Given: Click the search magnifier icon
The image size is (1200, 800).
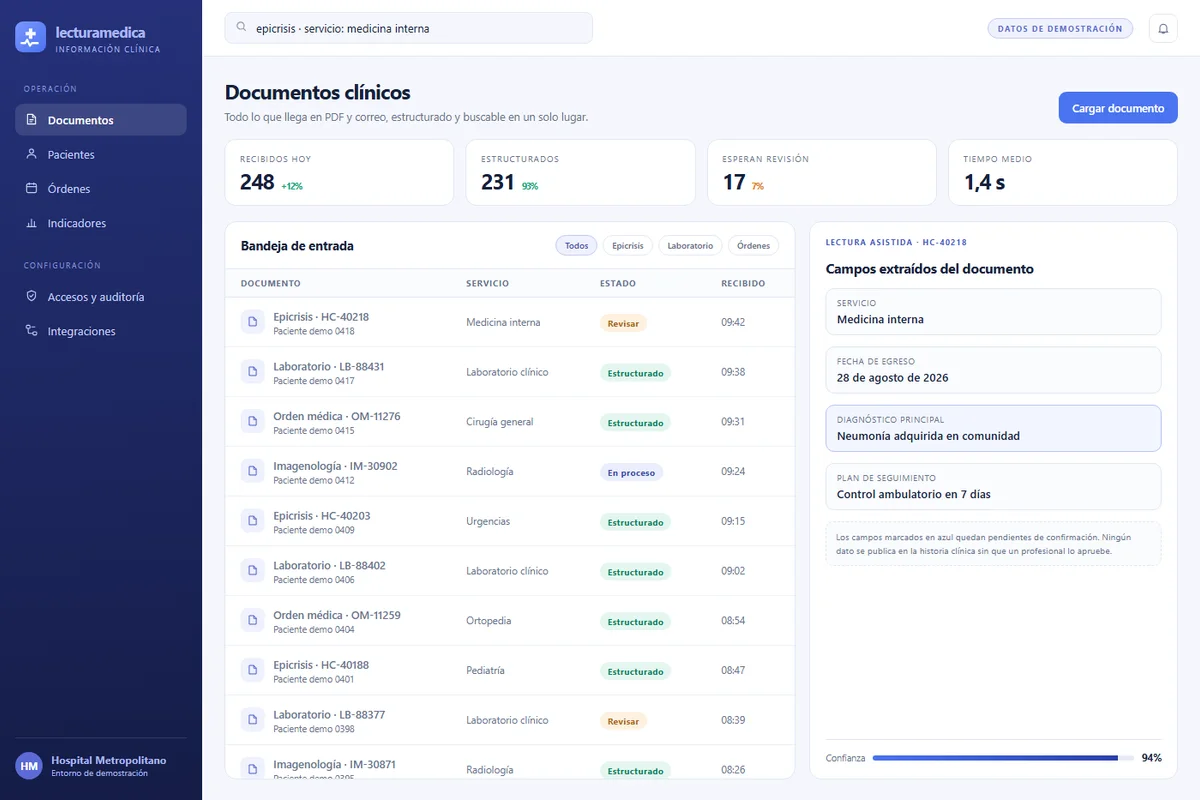Looking at the screenshot, I should pyautogui.click(x=241, y=27).
